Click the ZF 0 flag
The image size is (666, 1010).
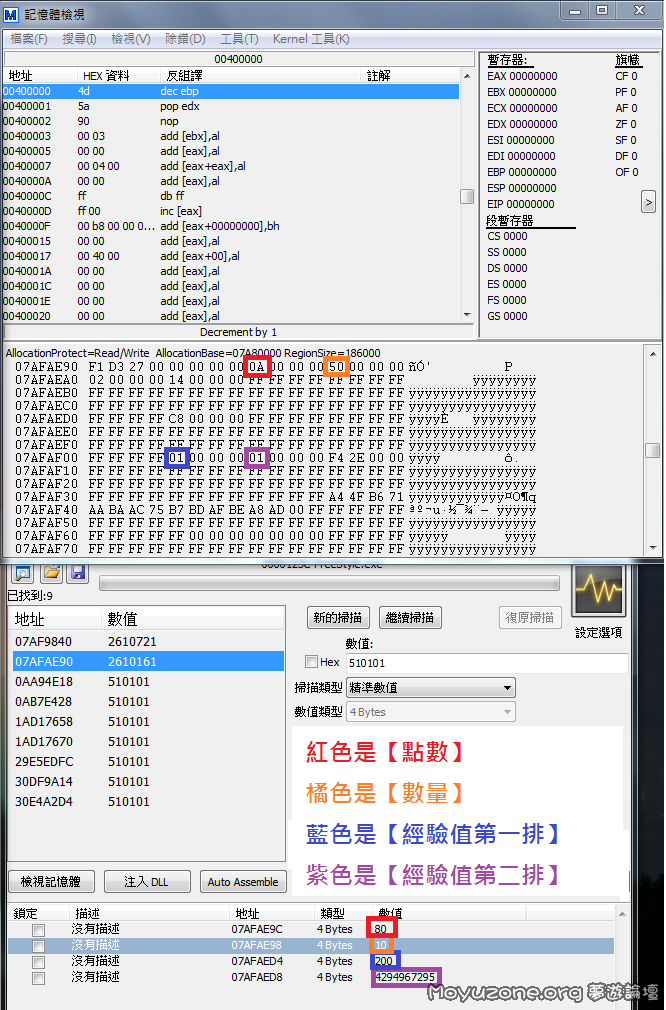tap(626, 124)
